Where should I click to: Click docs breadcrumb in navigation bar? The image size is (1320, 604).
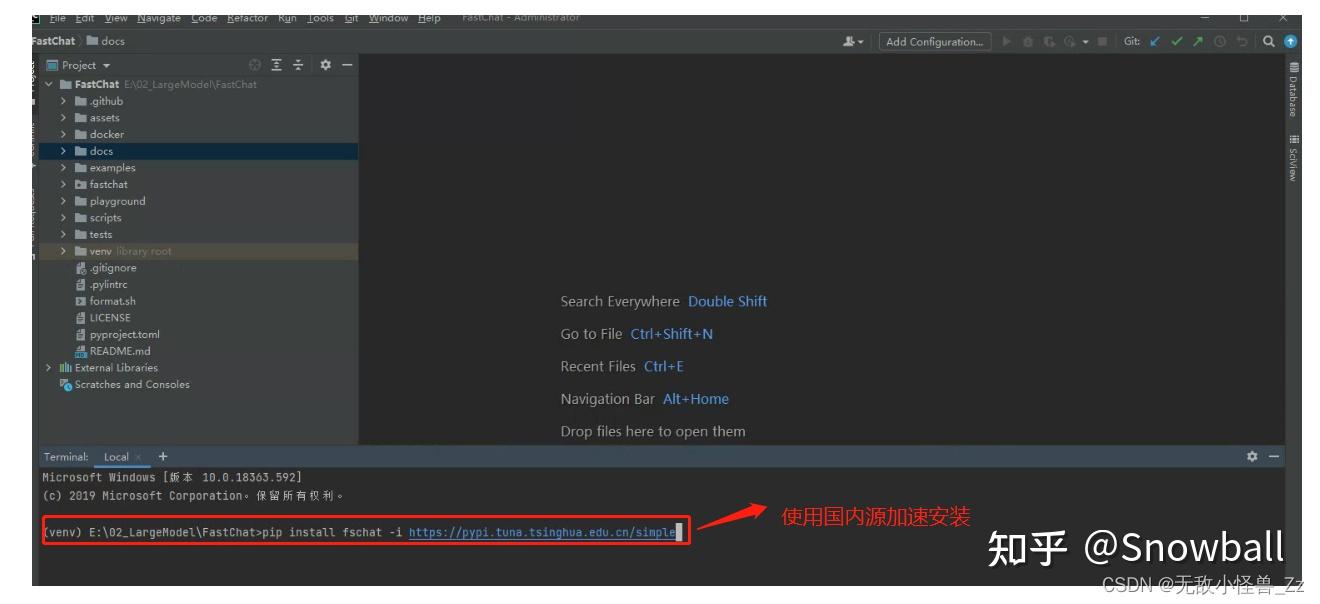pos(107,41)
